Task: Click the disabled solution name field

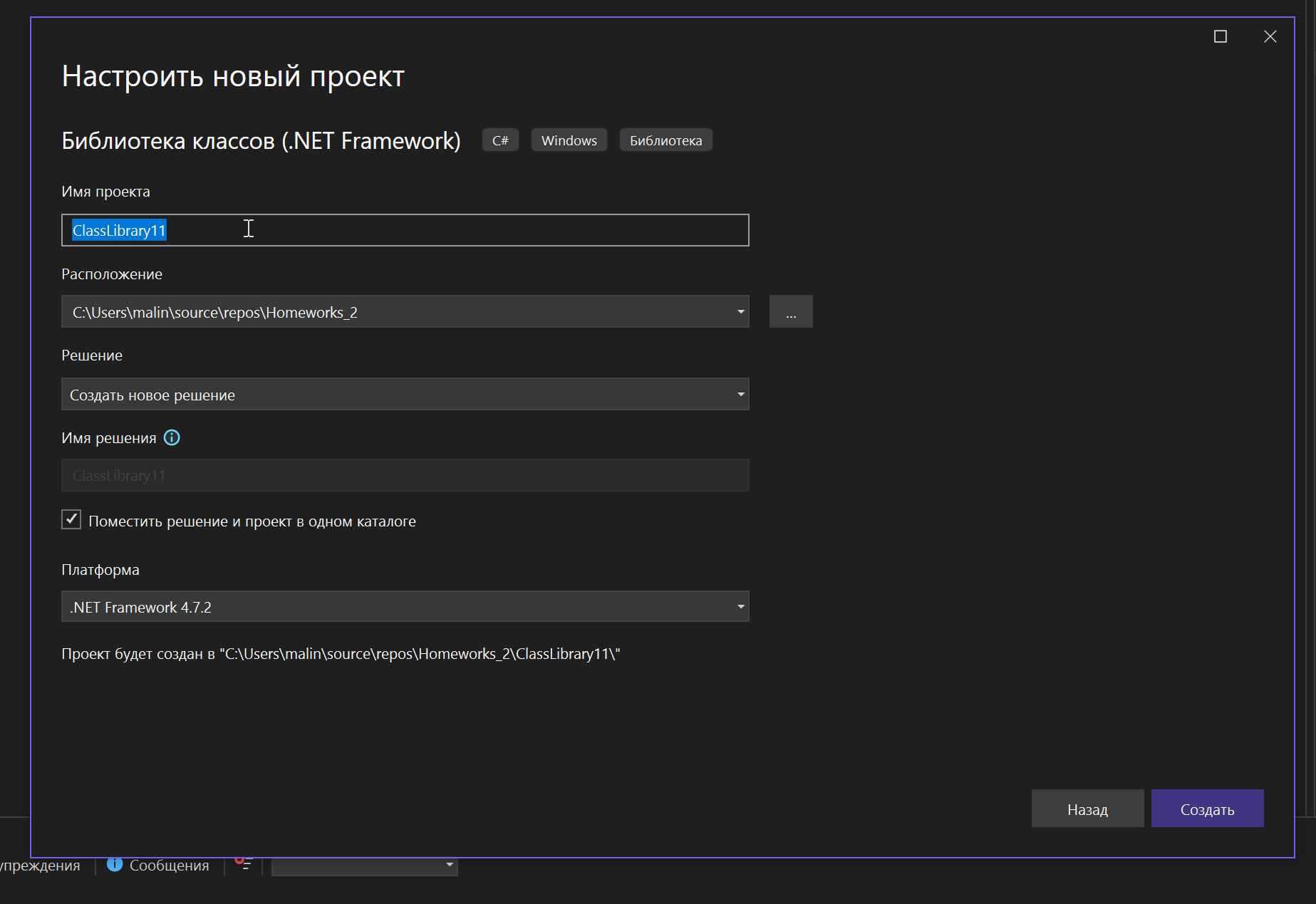Action: click(x=405, y=475)
